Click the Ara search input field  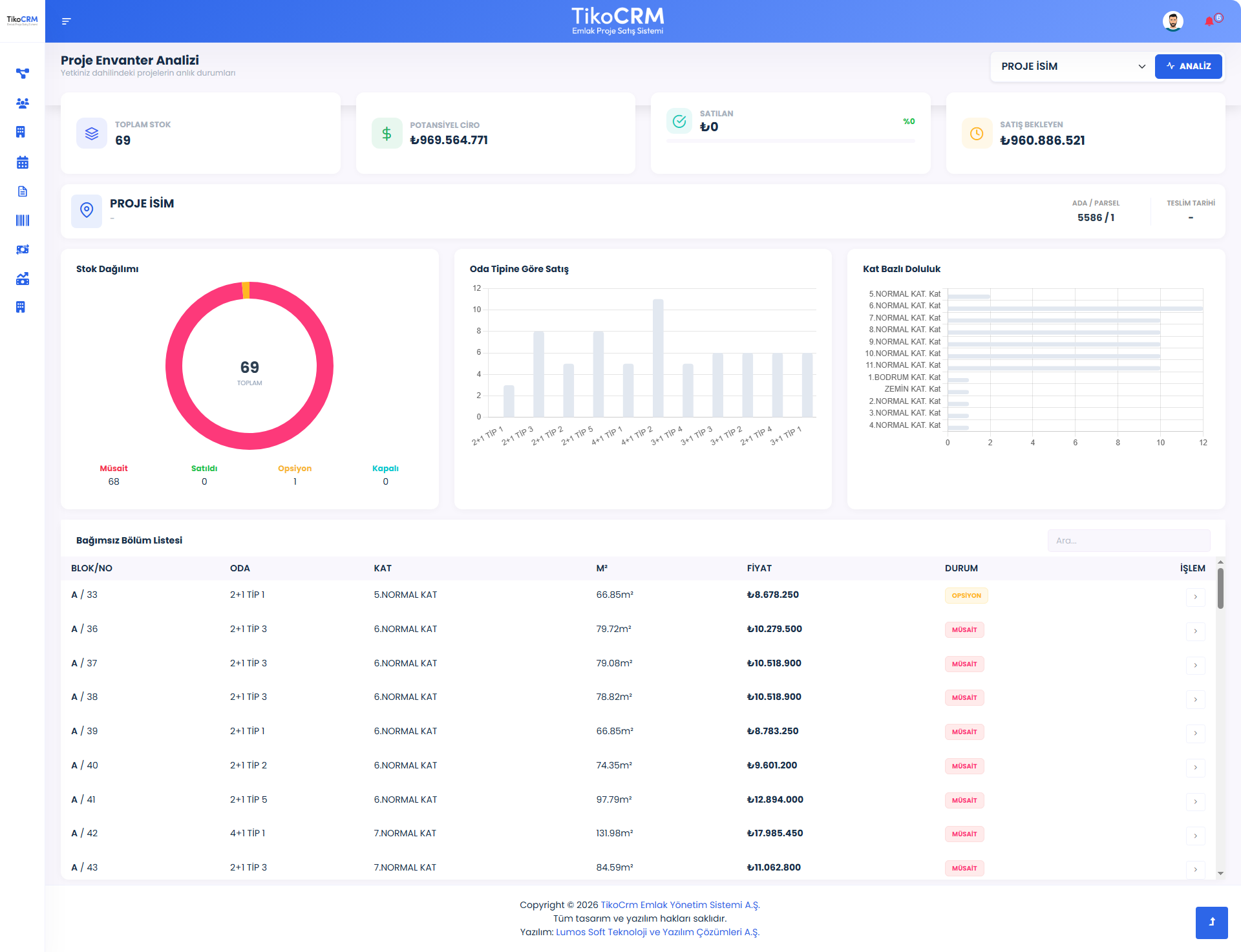point(1129,541)
